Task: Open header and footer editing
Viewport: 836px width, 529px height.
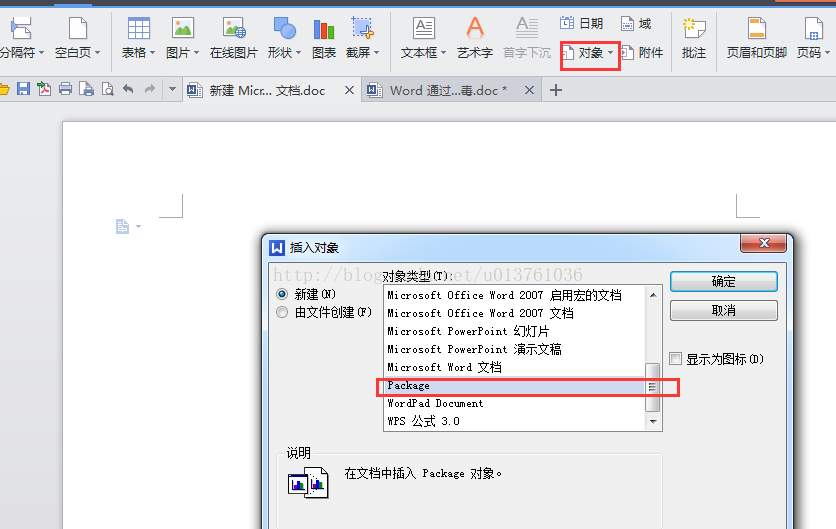Action: click(757, 36)
